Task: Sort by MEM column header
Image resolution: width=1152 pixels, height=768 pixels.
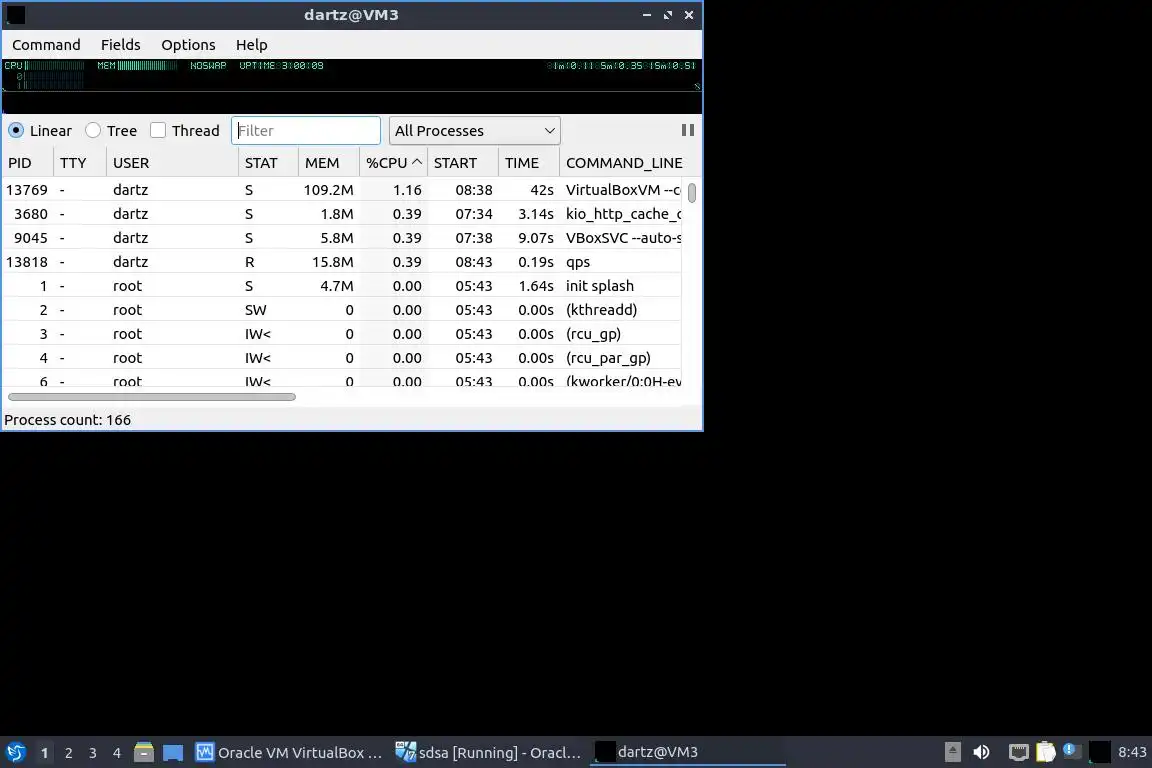Action: point(328,163)
